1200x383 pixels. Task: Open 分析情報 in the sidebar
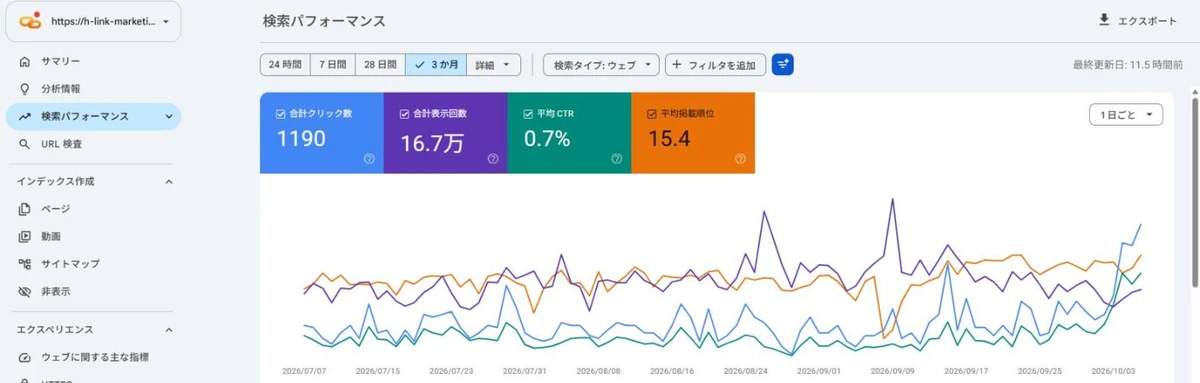[93, 89]
